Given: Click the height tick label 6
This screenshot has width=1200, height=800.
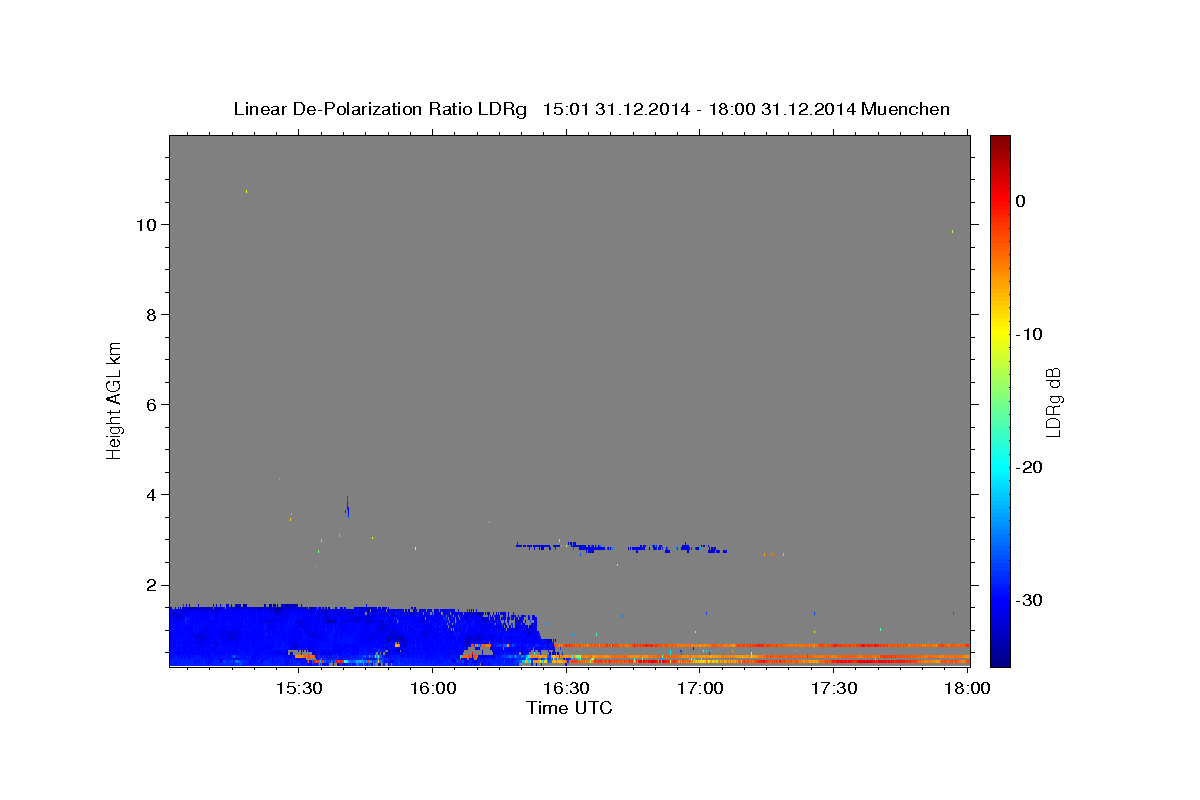Looking at the screenshot, I should (x=154, y=404).
